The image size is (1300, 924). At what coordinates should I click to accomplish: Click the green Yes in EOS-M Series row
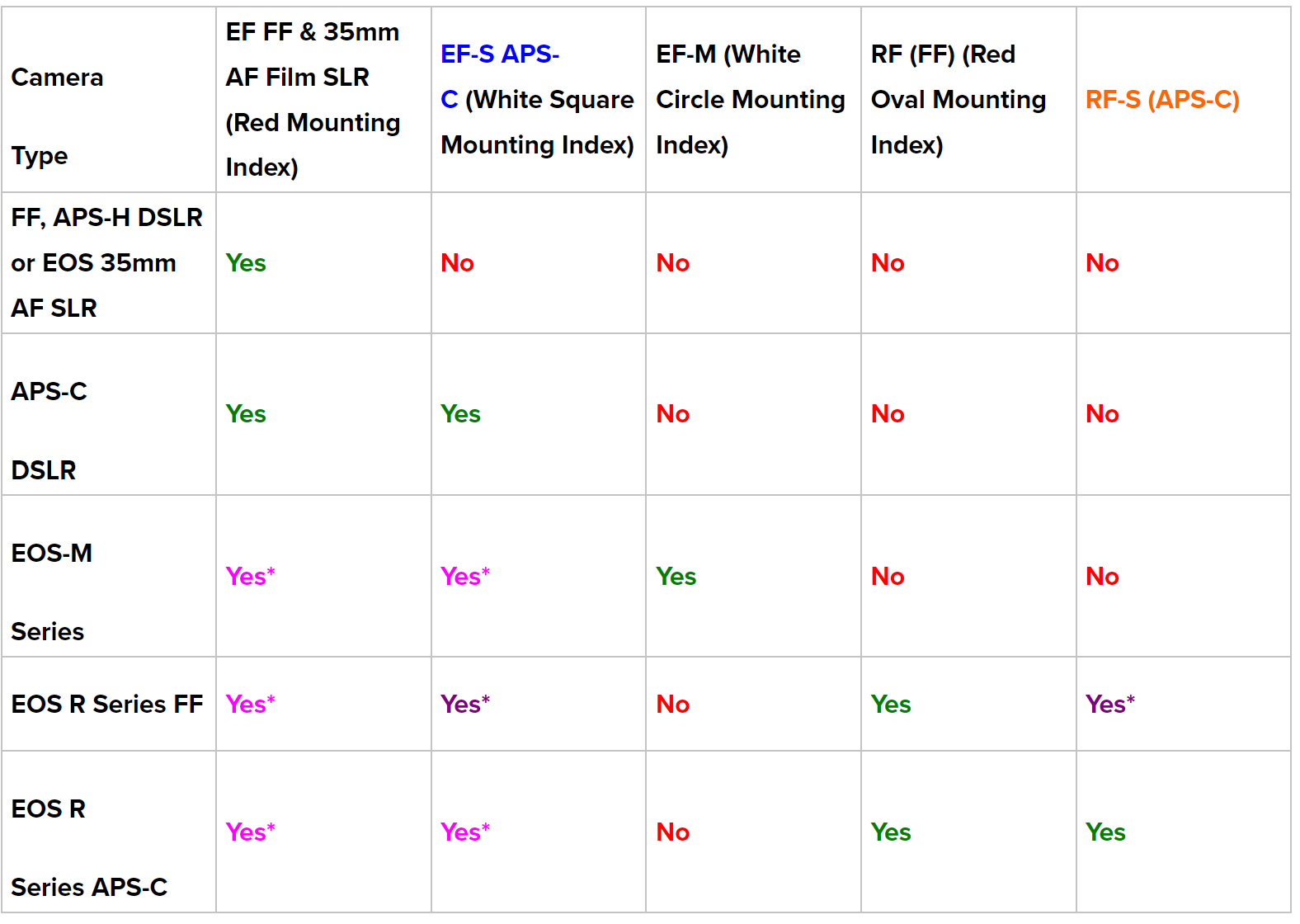click(x=676, y=577)
